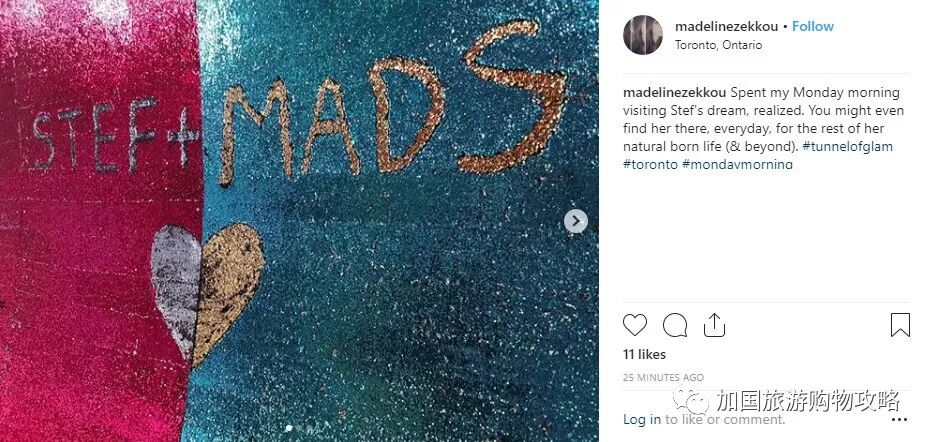930x442 pixels.
Task: Open the 25 MINUTES AGO timestamp
Action: point(663,377)
